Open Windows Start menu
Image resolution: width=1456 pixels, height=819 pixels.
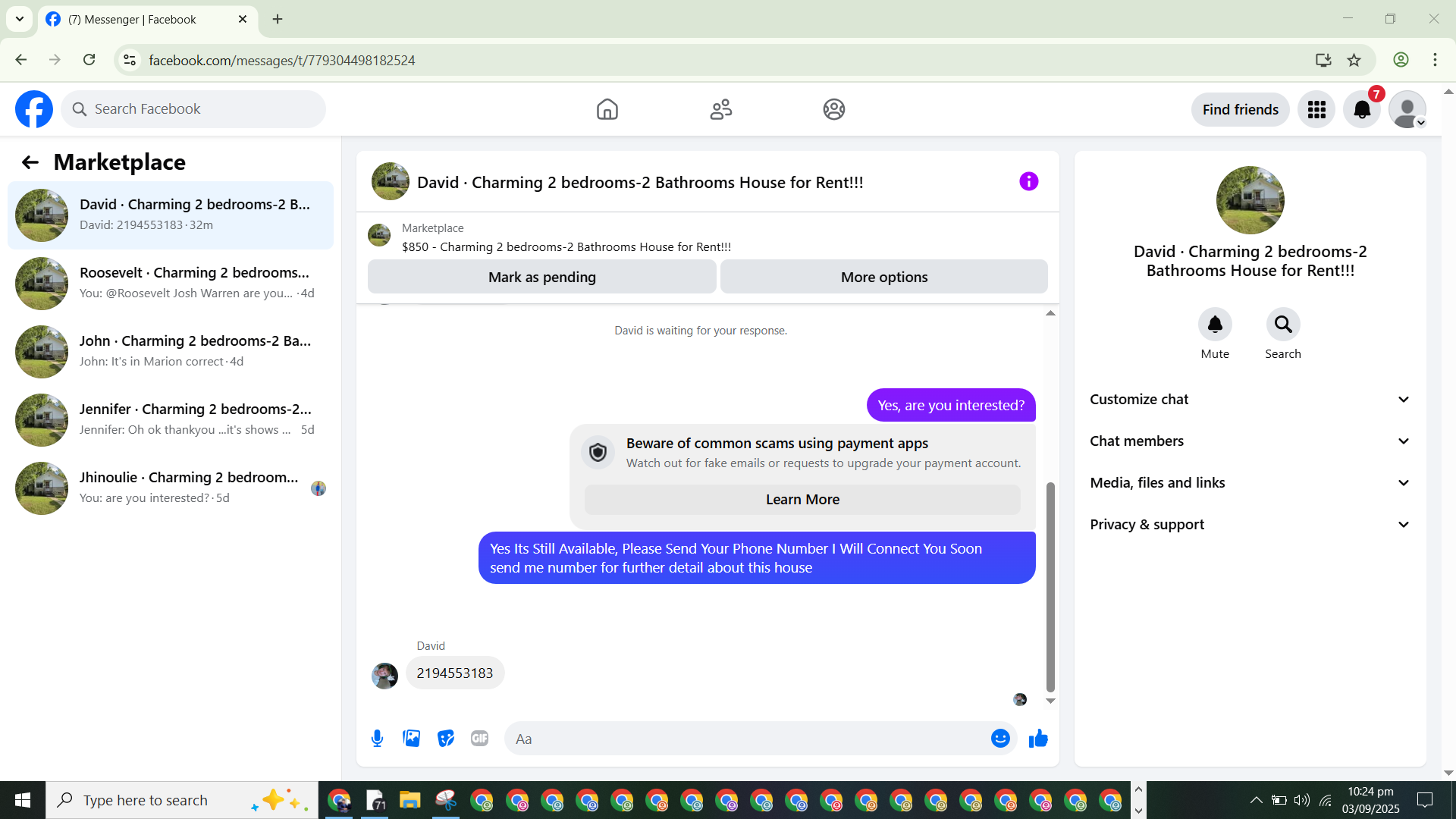pos(23,800)
